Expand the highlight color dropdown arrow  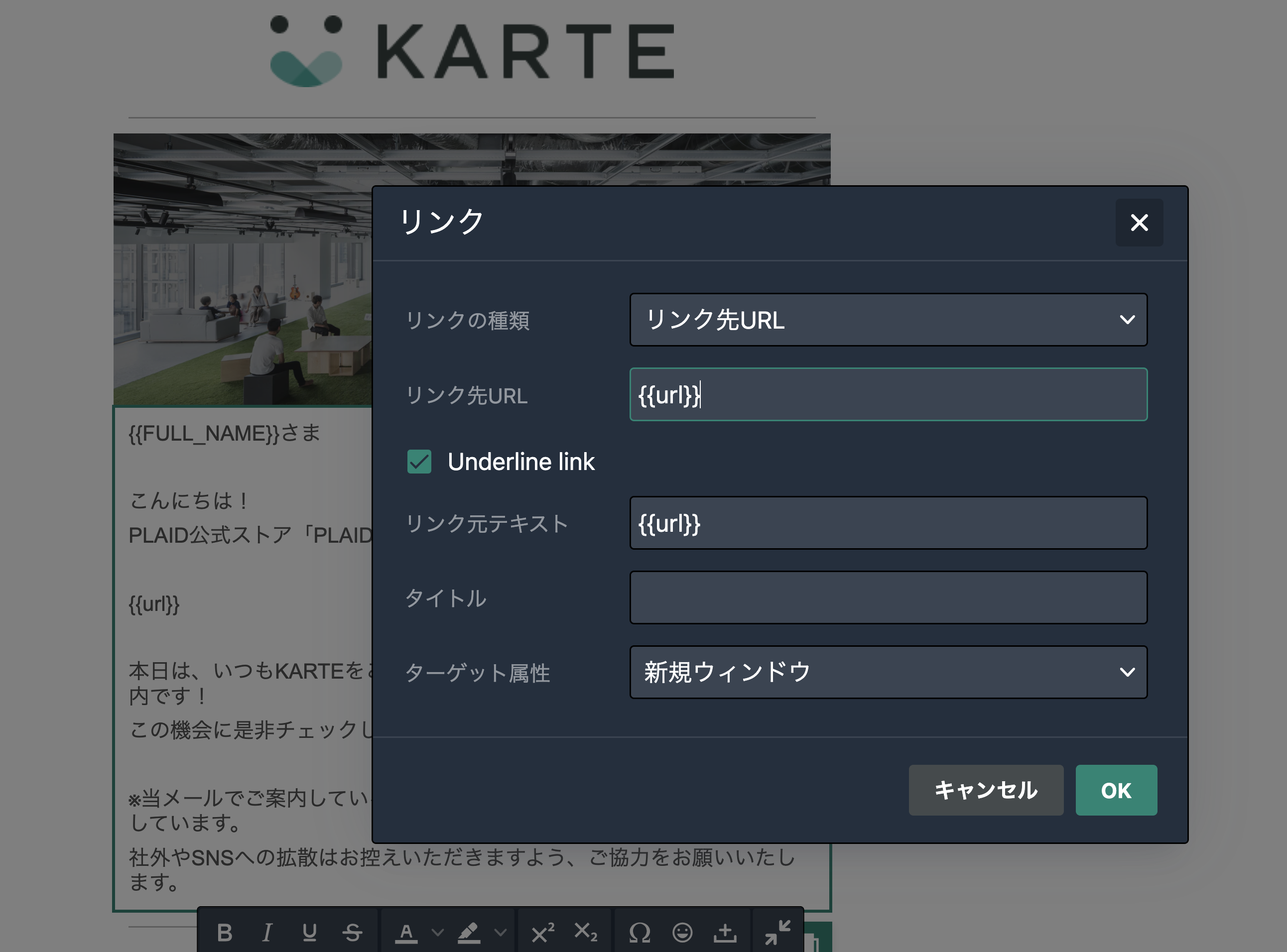pos(500,932)
